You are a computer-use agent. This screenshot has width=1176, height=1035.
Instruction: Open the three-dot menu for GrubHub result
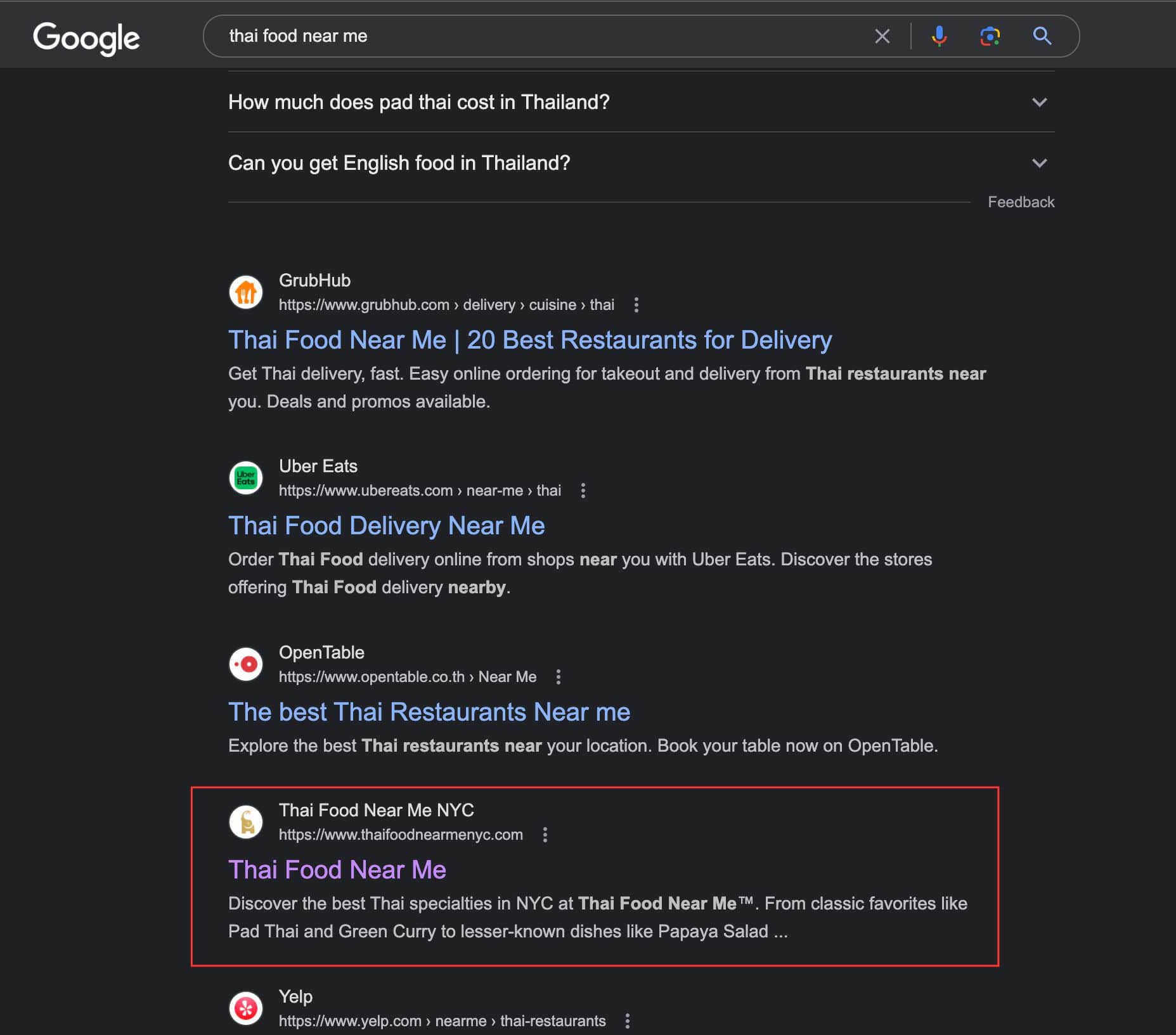pos(636,305)
